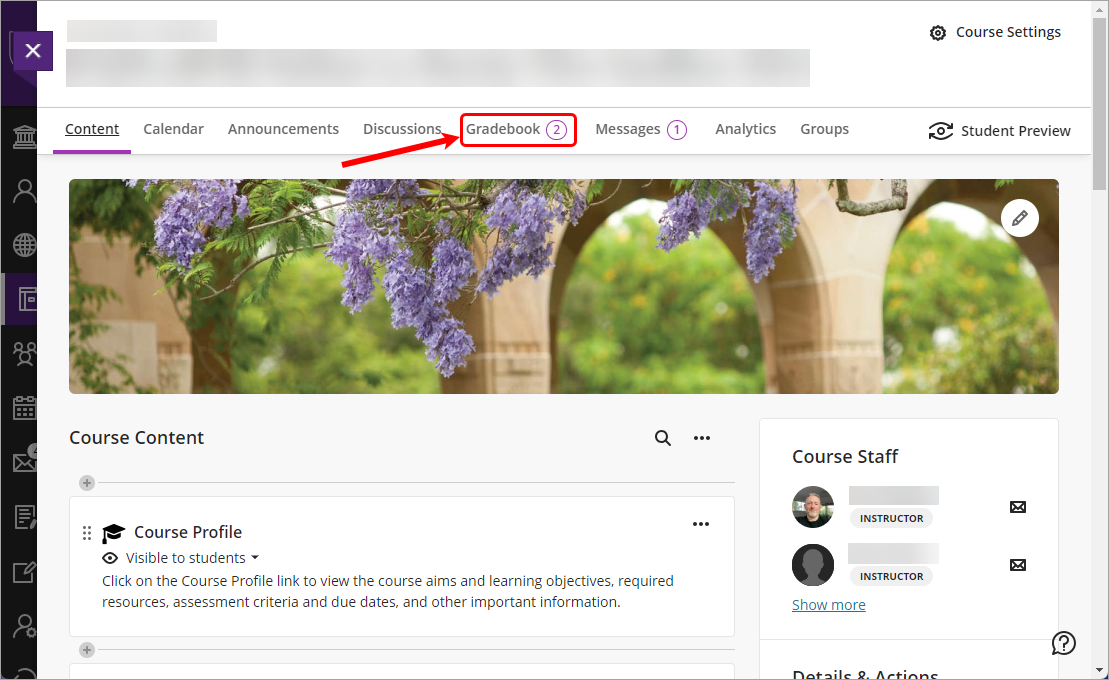1109x680 pixels.
Task: Click the 'Show more' course staff link
Action: pos(828,605)
